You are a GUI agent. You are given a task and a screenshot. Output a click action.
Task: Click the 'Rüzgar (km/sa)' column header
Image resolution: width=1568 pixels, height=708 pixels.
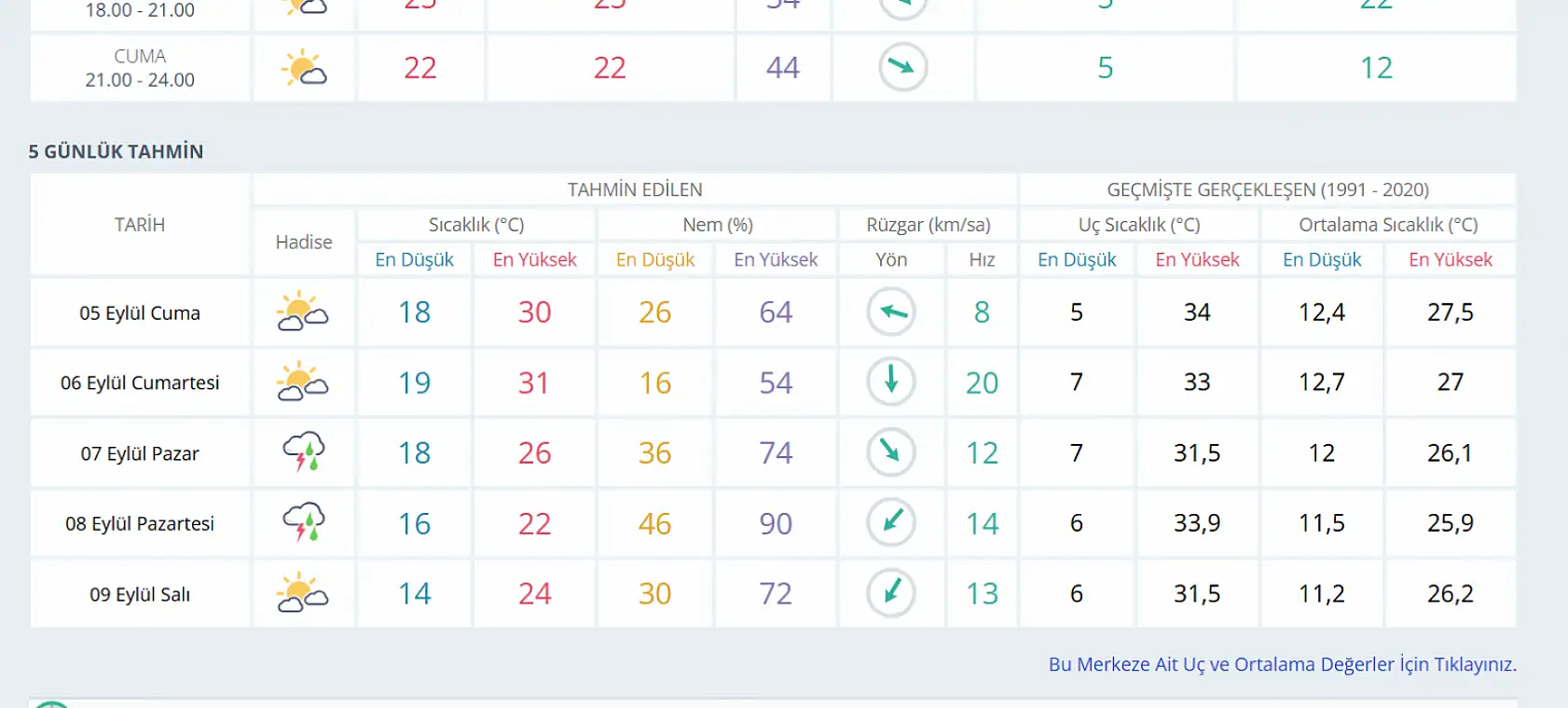click(928, 225)
